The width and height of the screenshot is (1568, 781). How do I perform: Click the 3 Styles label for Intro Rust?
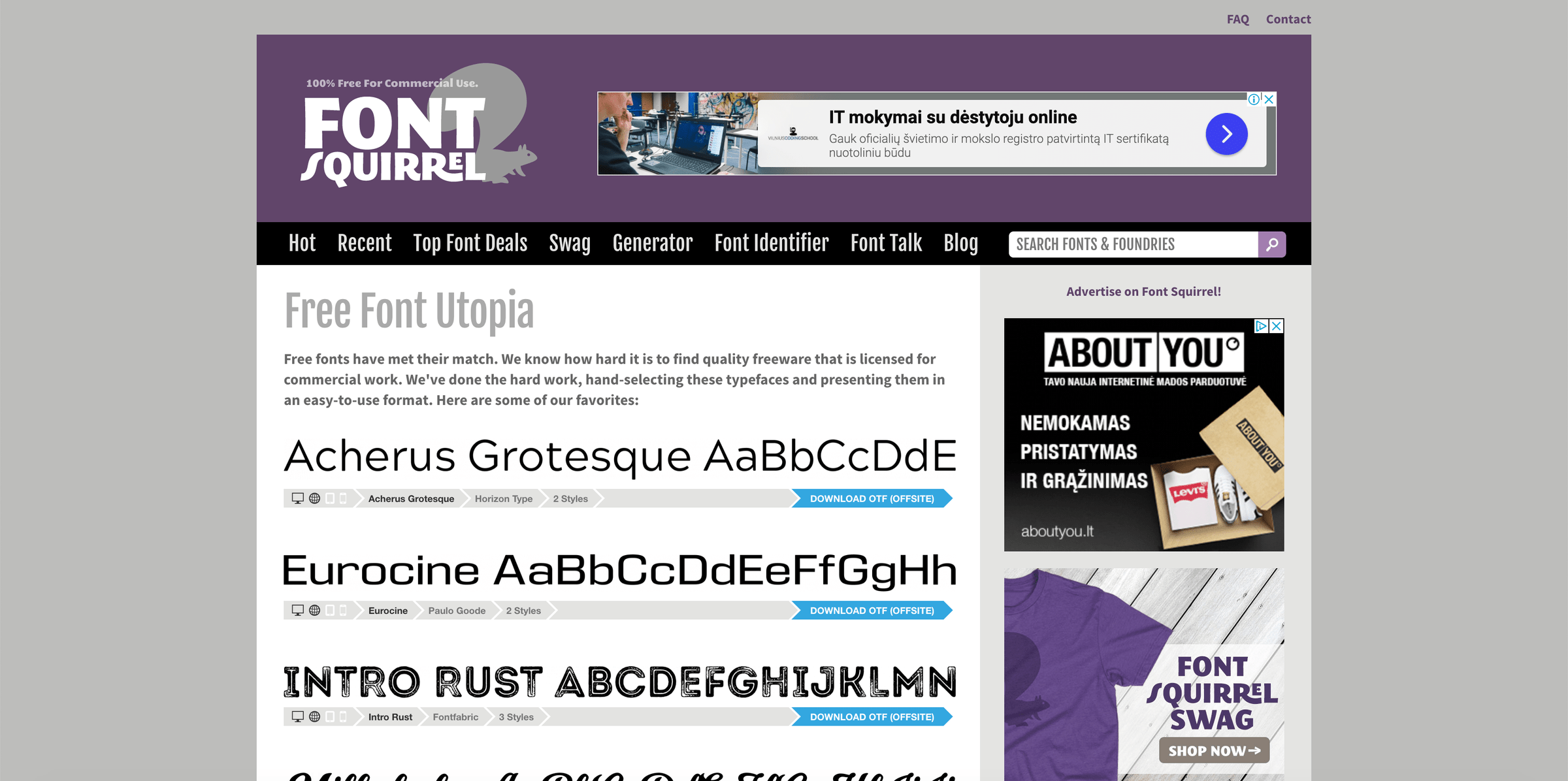coord(516,716)
